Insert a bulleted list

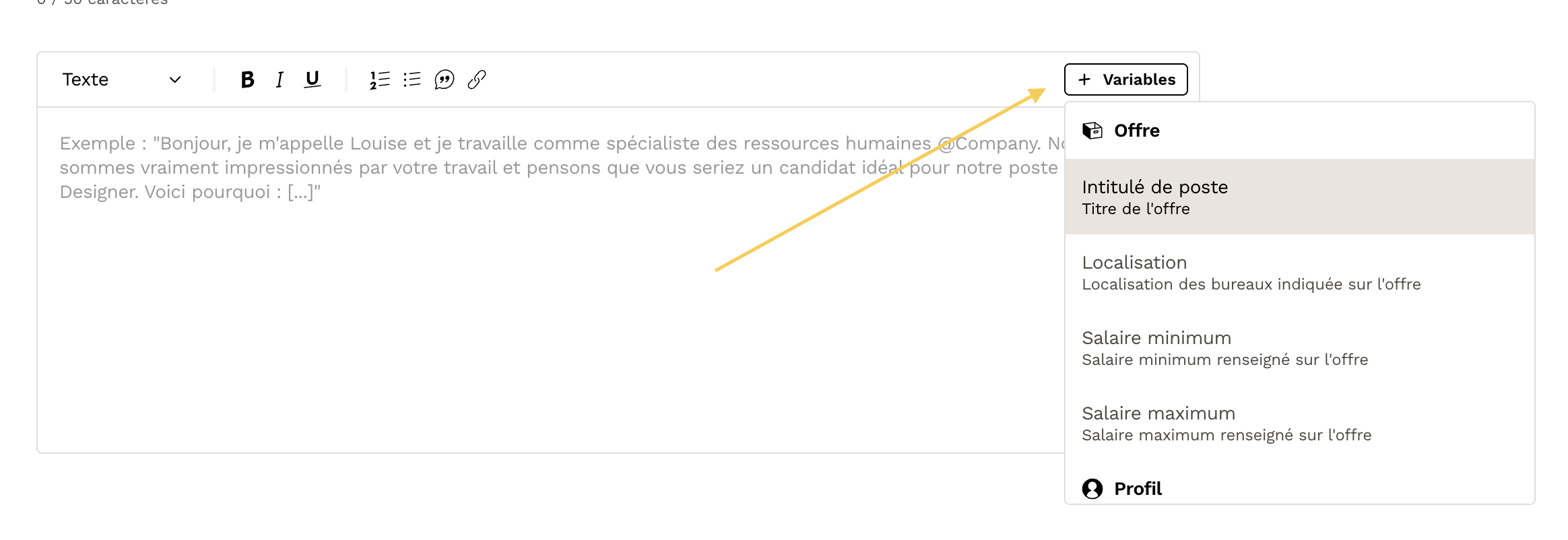412,79
